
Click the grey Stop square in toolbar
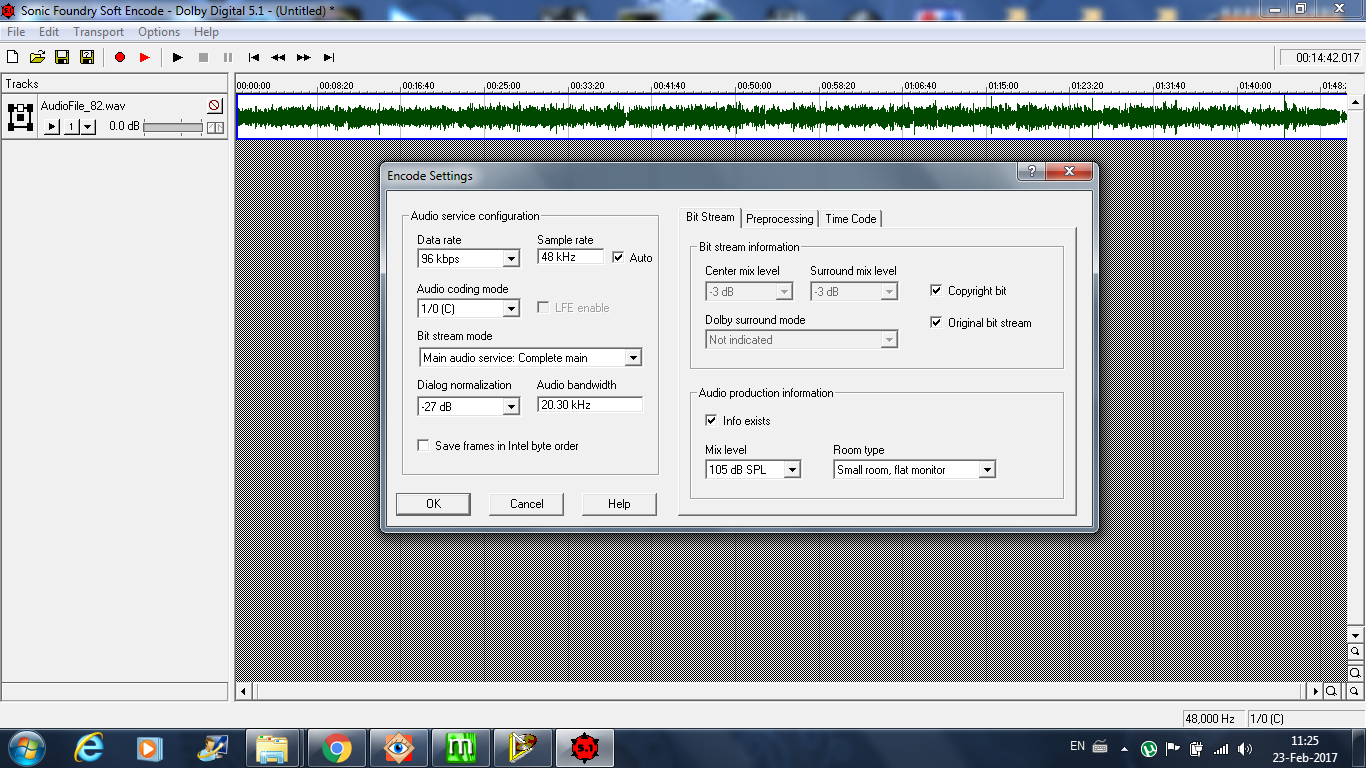click(203, 58)
